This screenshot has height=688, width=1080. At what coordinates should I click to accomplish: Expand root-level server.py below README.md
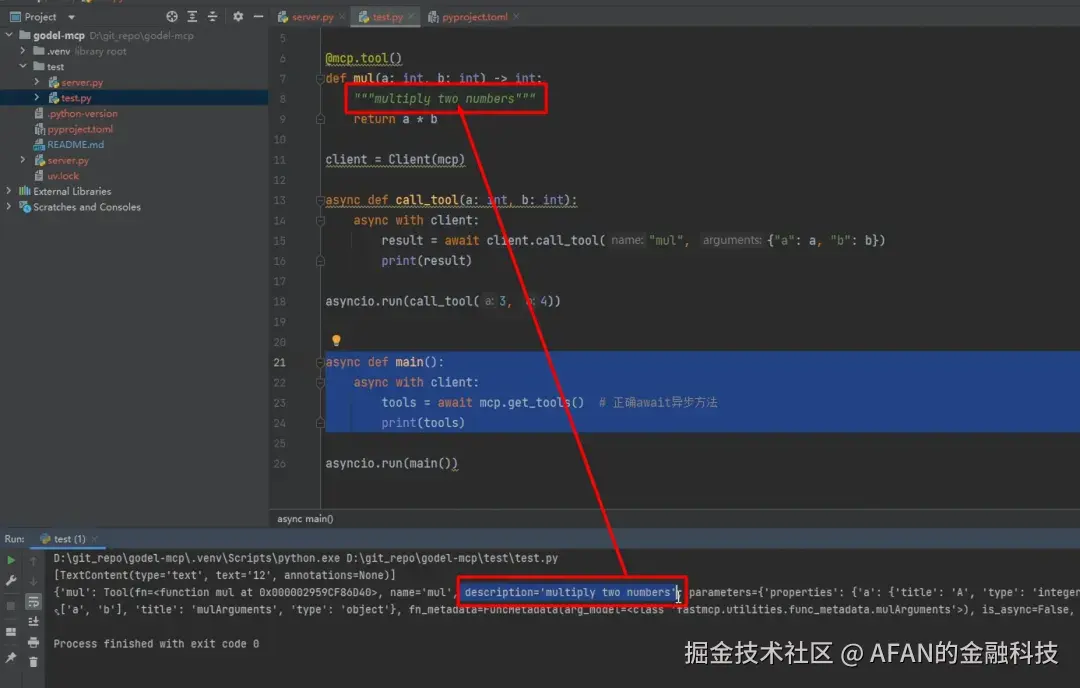[x=23, y=160]
